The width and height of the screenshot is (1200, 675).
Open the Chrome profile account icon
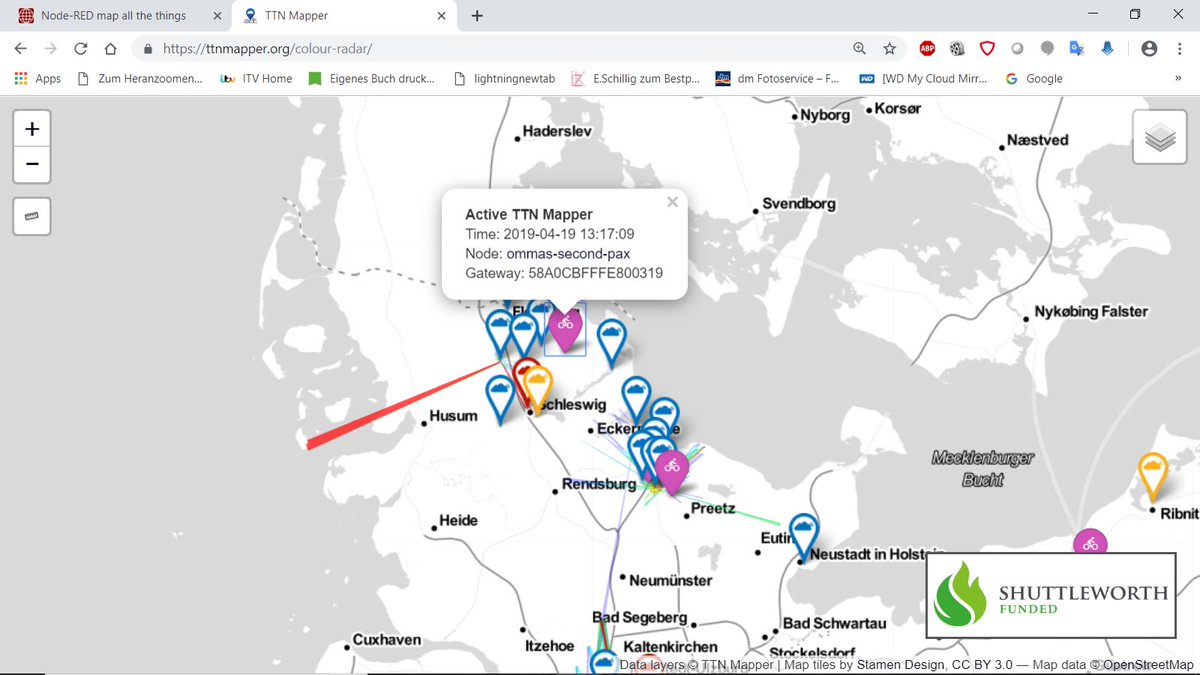1149,48
